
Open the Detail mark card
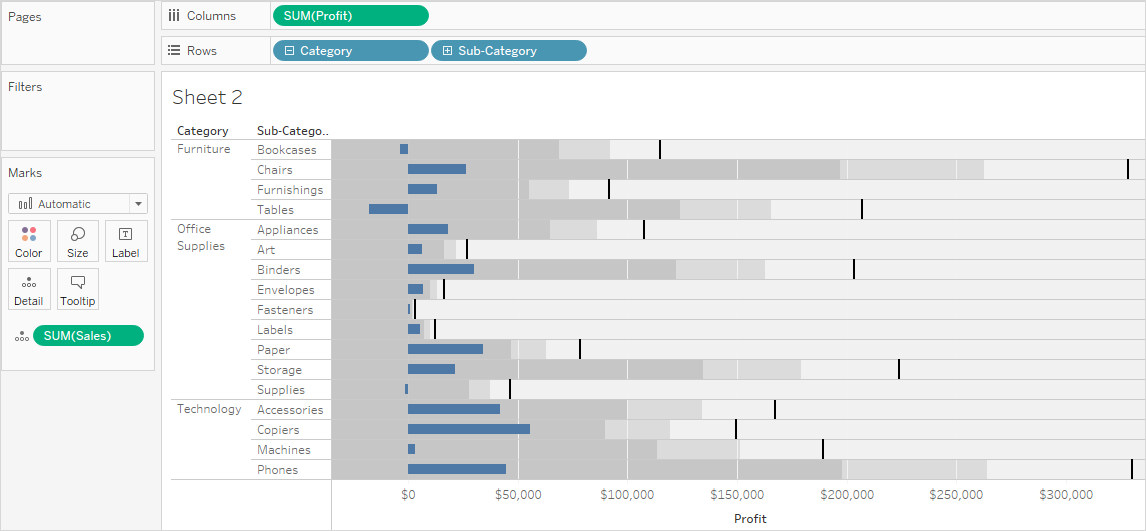(x=29, y=289)
